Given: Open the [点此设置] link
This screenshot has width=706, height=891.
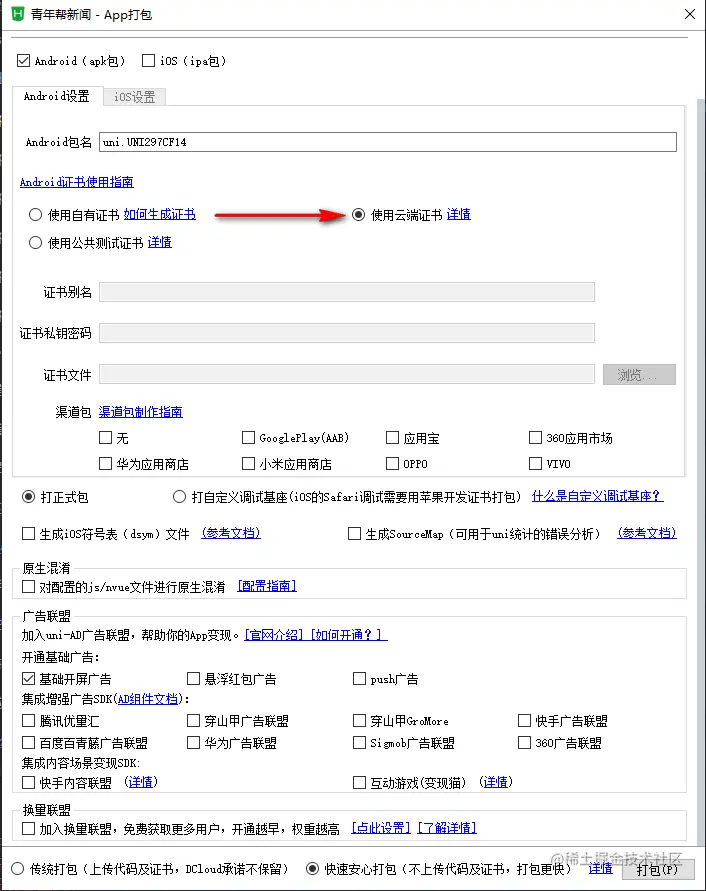Looking at the screenshot, I should tap(381, 828).
